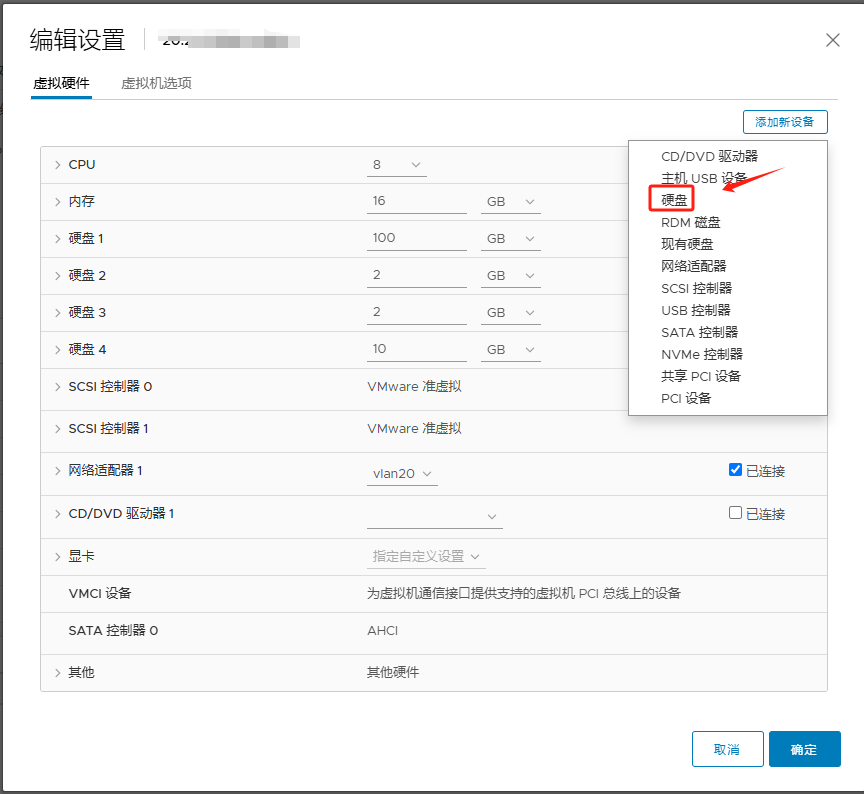Click VMware 准虚拟 for SCSI 控制器 1
The height and width of the screenshot is (794, 864).
pos(414,429)
